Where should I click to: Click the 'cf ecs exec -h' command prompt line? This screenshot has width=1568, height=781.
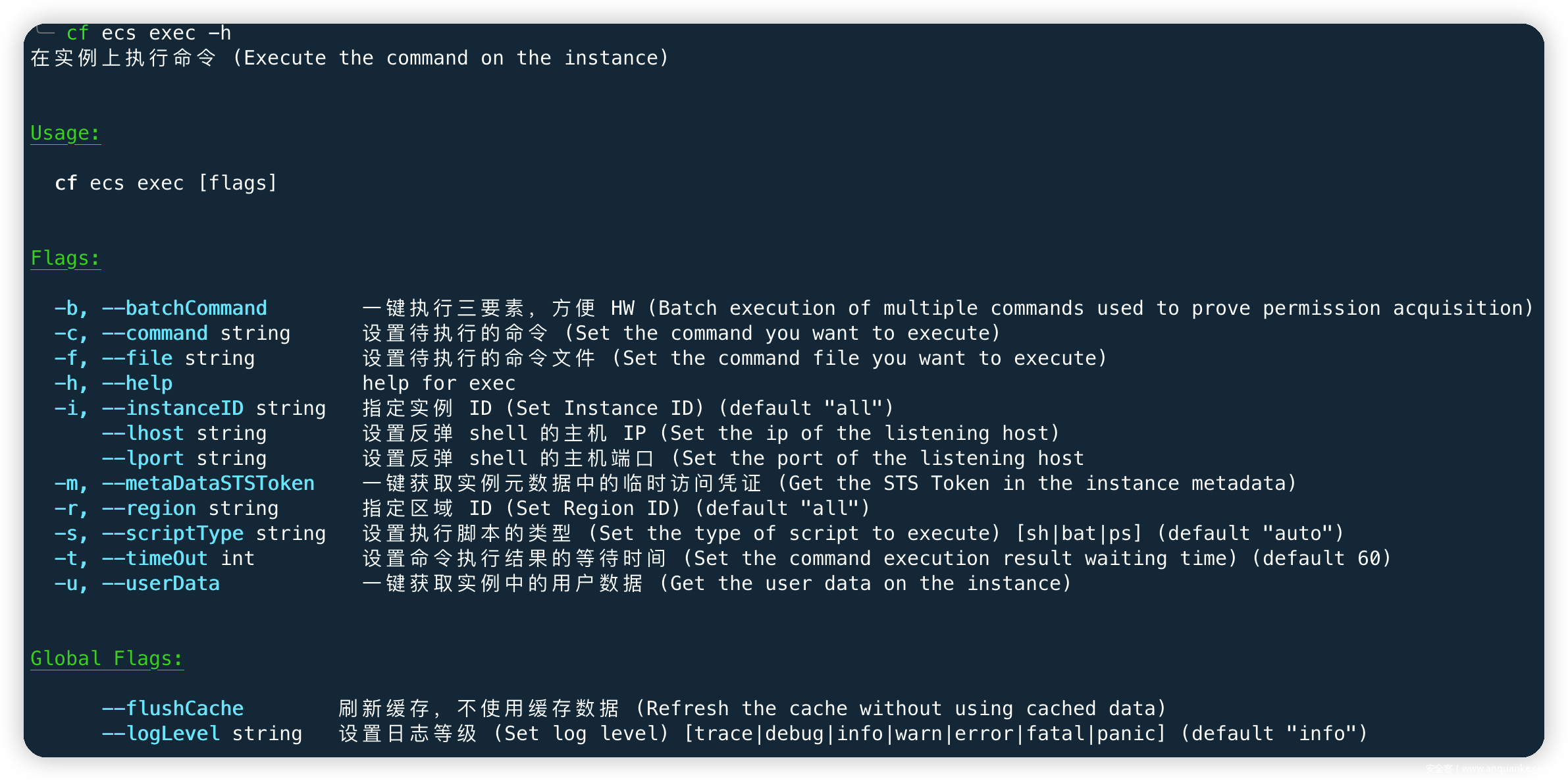(x=149, y=33)
